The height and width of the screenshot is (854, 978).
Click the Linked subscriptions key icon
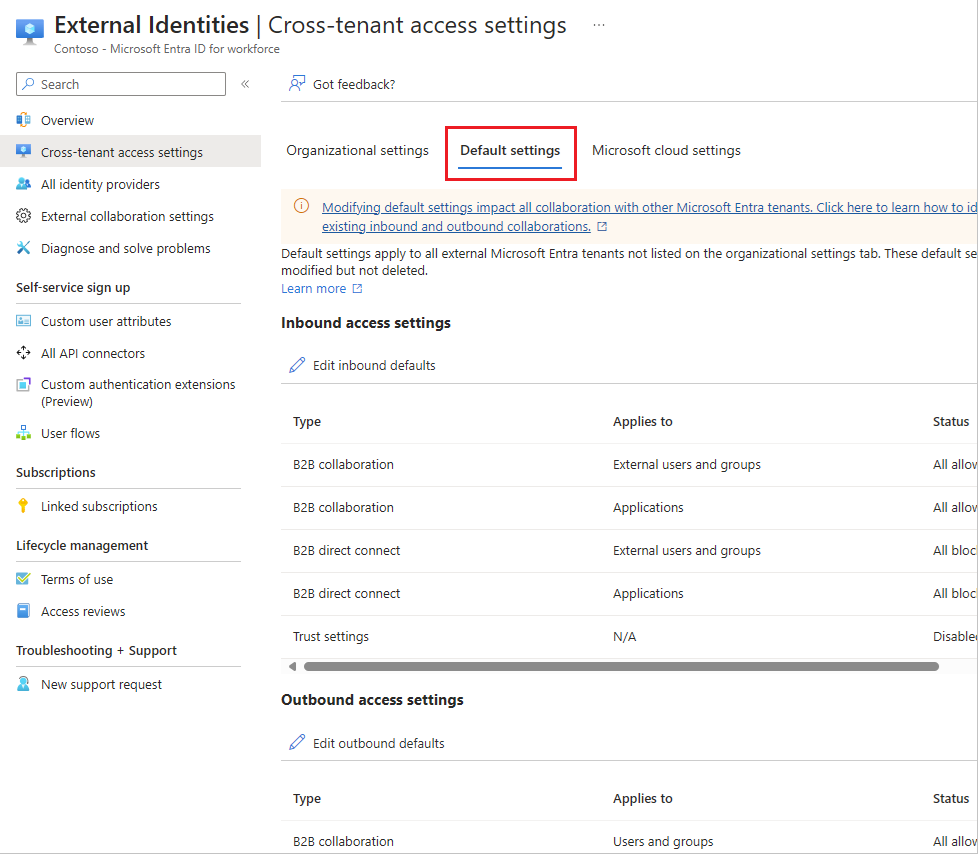[24, 506]
